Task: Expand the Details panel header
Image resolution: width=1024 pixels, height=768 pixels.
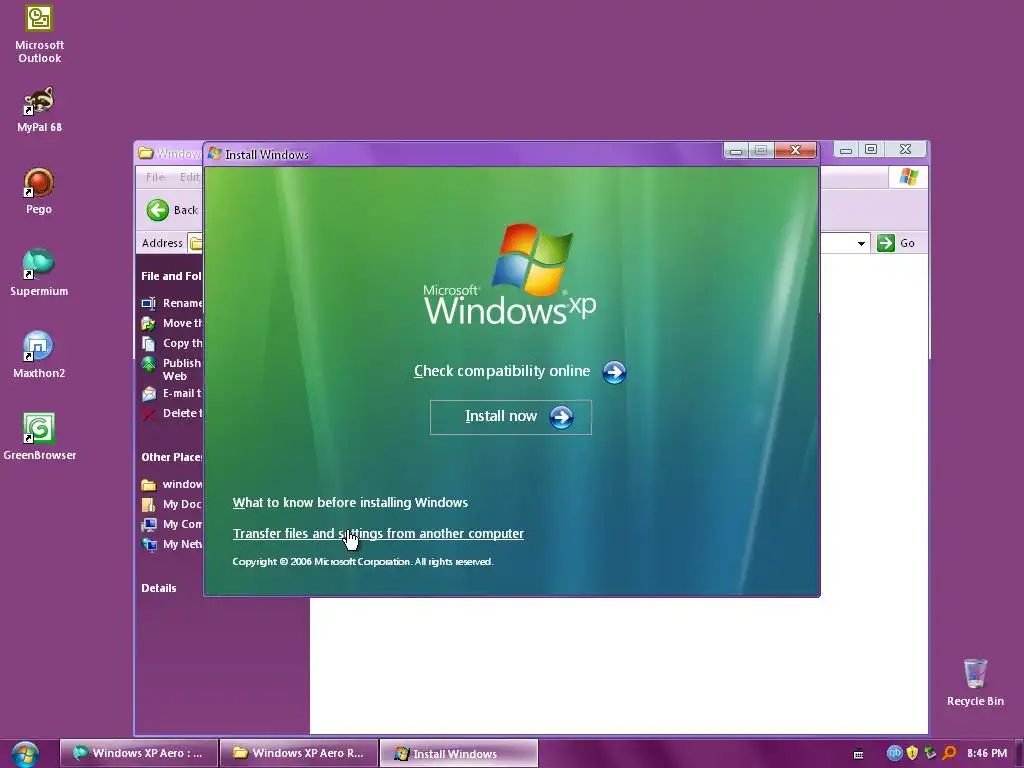Action: pyautogui.click(x=159, y=588)
